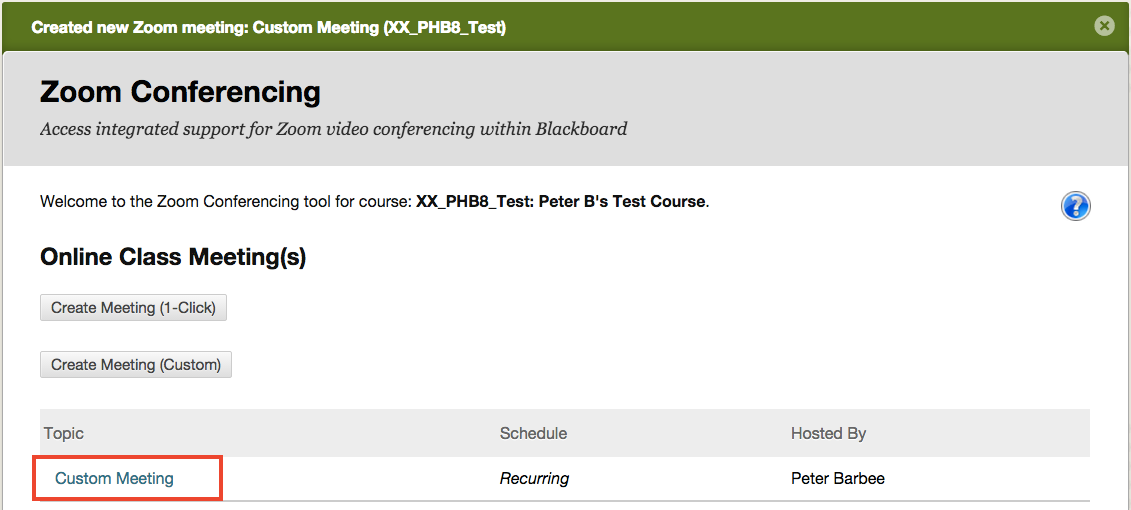1131x510 pixels.
Task: Open the blue help question mark icon
Action: 1075,206
